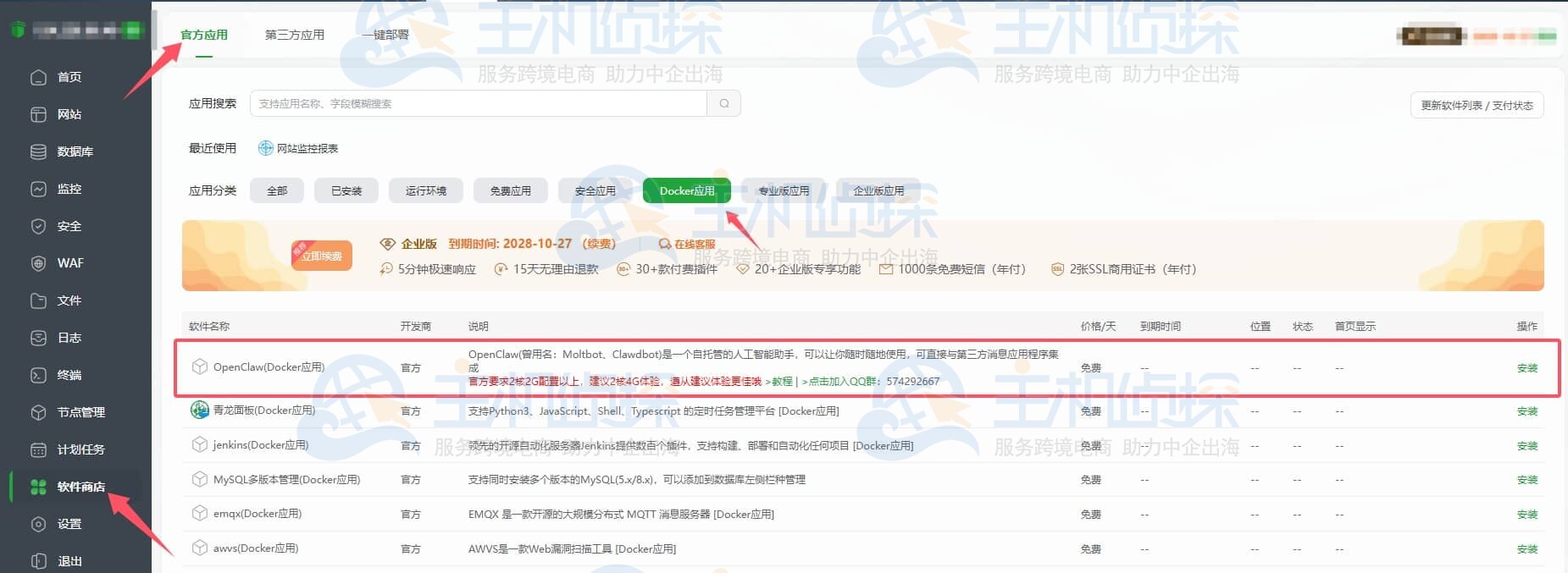Viewport: 1568px width, 573px height.
Task: Click 更新软件列表 / 支付状态 button
Action: 1477,105
